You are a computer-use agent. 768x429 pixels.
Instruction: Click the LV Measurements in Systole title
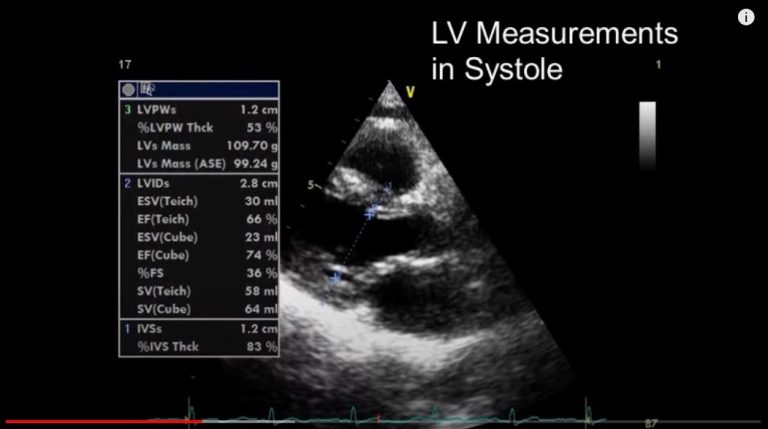[555, 52]
